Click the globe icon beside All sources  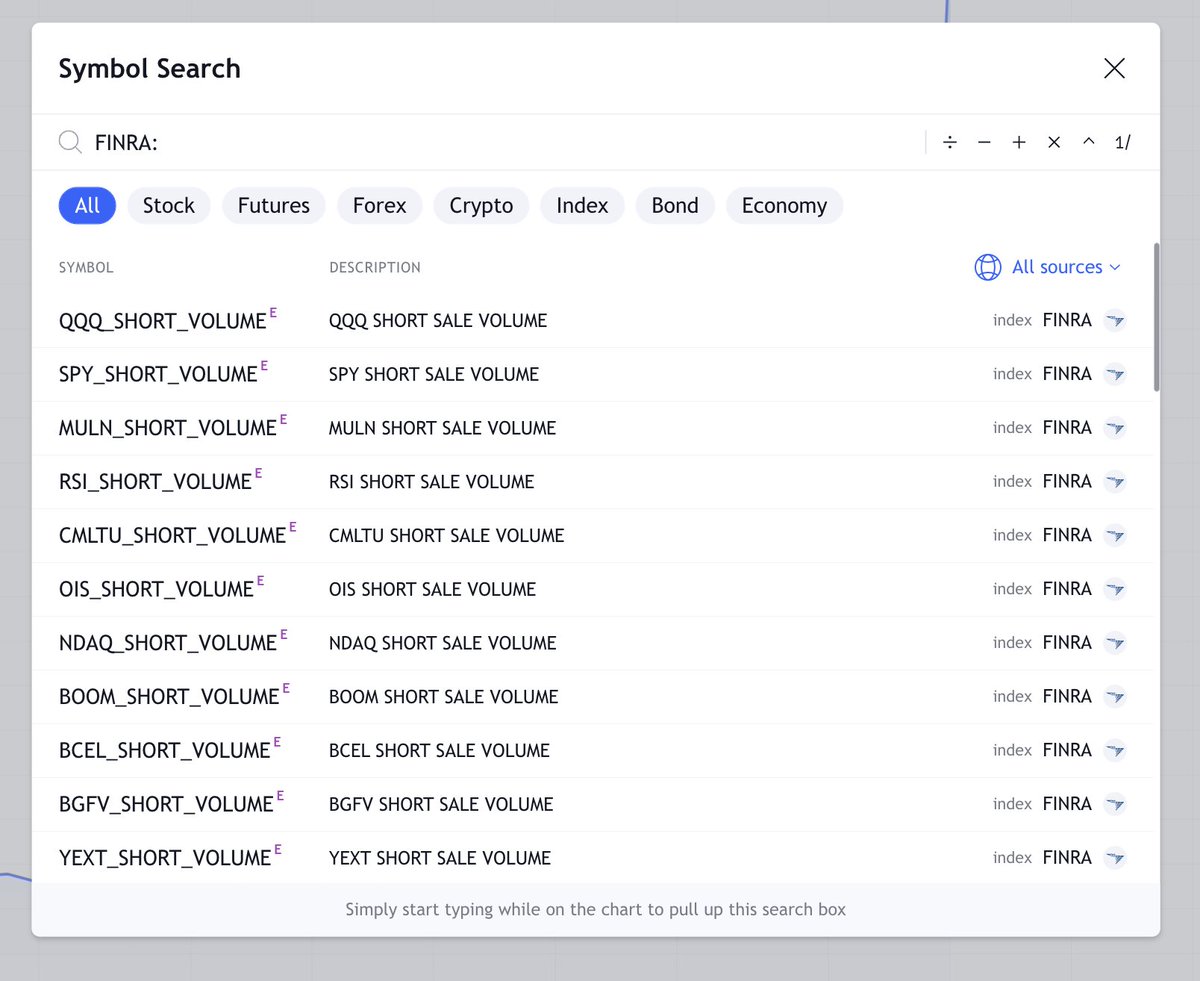(x=987, y=267)
